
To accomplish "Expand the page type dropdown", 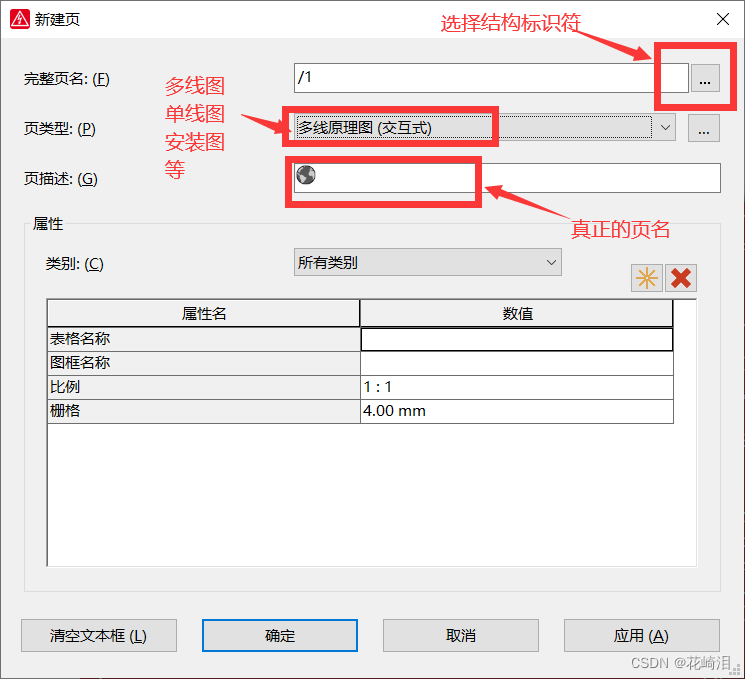I will coord(665,127).
